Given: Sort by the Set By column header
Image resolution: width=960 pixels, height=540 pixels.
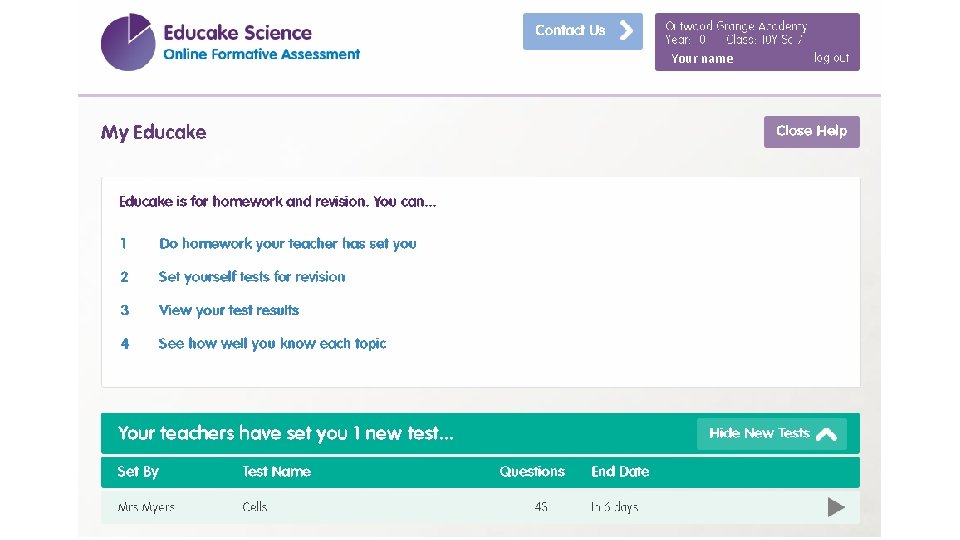Looking at the screenshot, I should (x=138, y=471).
